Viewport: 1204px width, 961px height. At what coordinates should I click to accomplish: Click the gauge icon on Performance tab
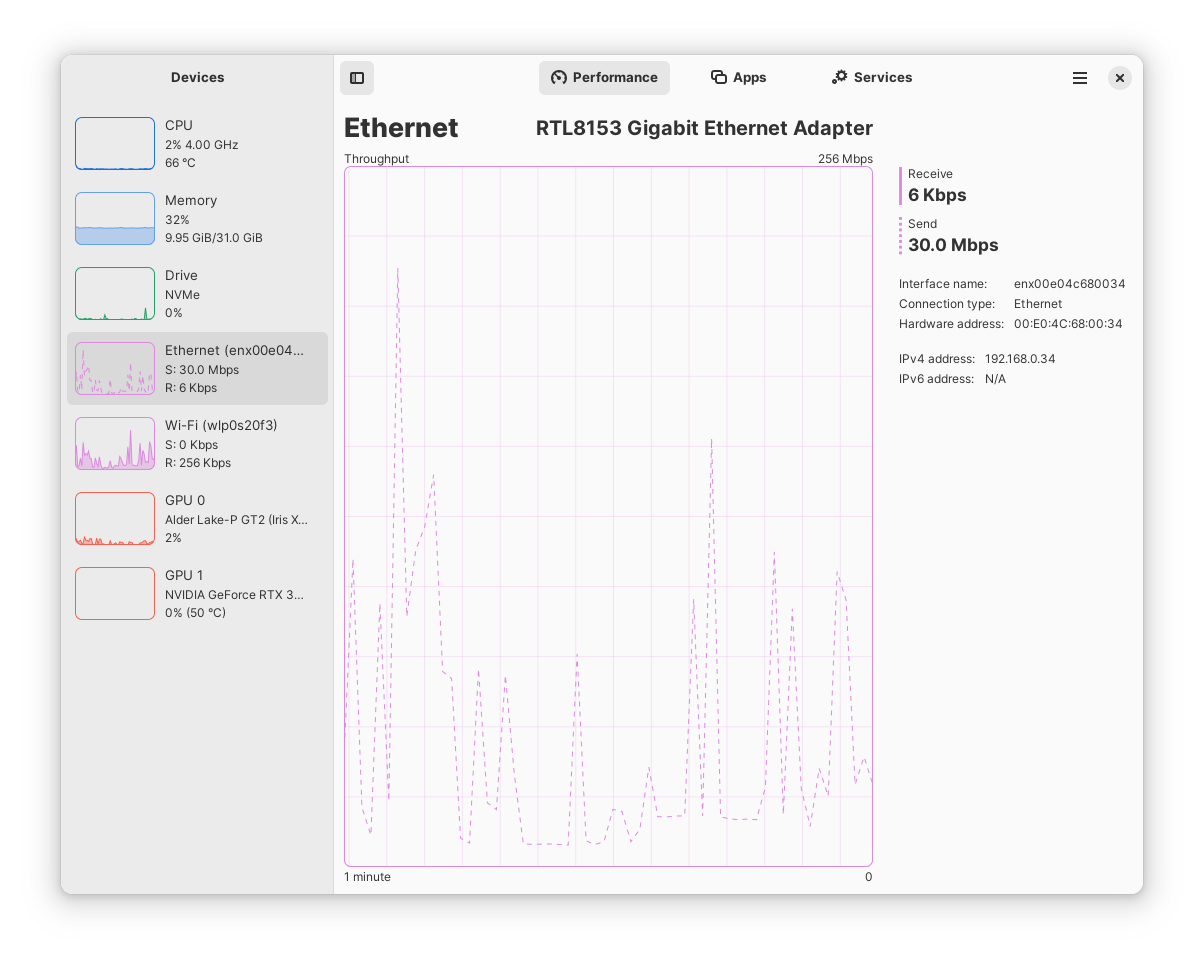point(559,78)
